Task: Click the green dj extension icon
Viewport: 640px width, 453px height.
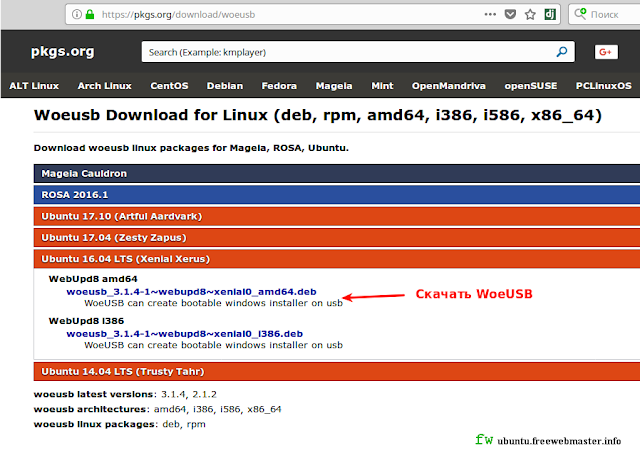Action: (x=550, y=14)
